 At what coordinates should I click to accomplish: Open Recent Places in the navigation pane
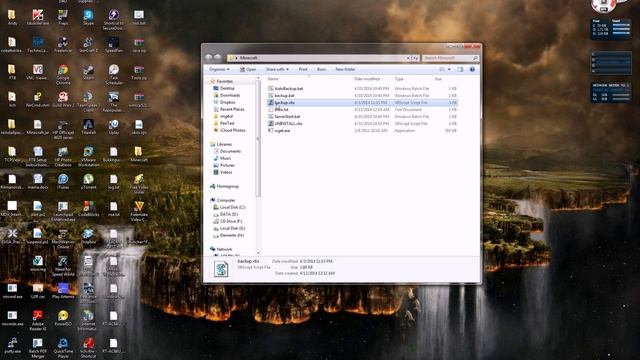click(x=232, y=109)
